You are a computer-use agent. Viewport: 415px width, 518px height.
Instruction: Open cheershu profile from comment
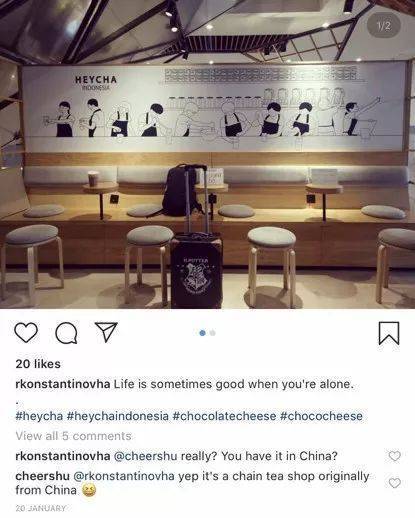coord(42,476)
